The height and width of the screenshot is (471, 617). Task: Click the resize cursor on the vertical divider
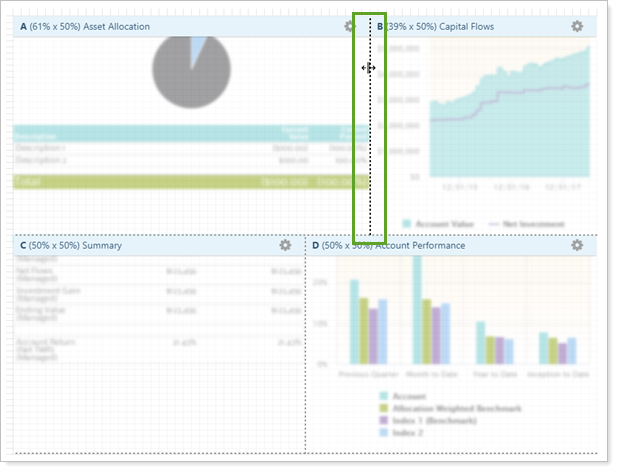click(368, 68)
